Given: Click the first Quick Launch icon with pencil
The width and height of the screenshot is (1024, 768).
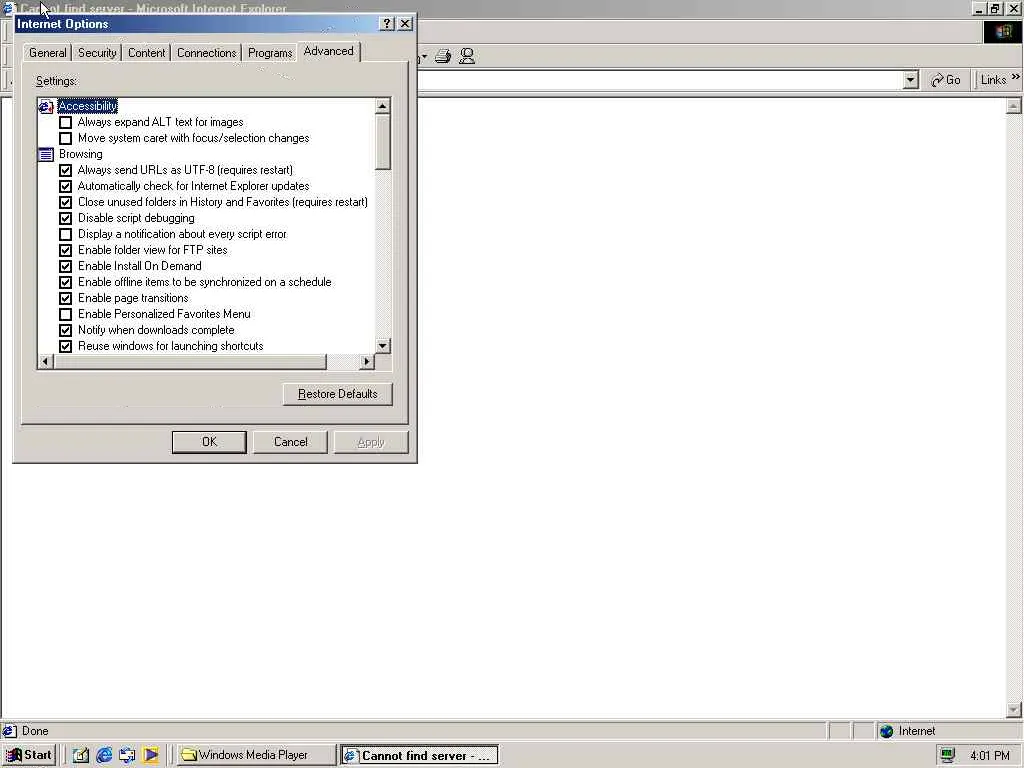Looking at the screenshot, I should (81, 756).
